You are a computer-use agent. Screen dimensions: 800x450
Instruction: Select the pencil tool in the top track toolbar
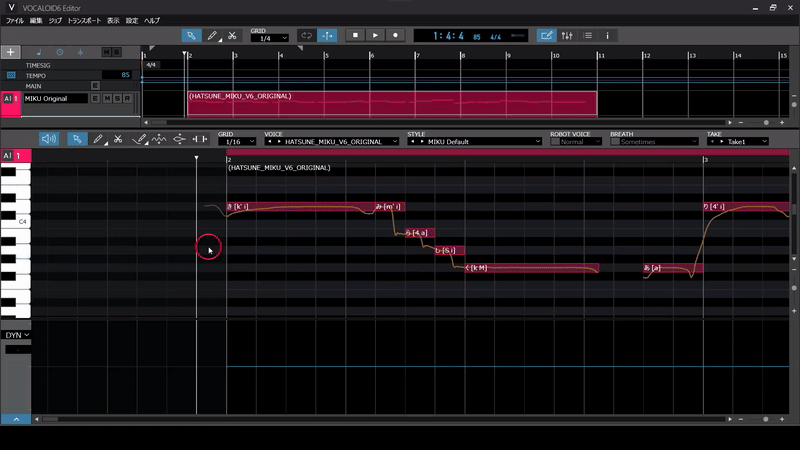coord(212,36)
